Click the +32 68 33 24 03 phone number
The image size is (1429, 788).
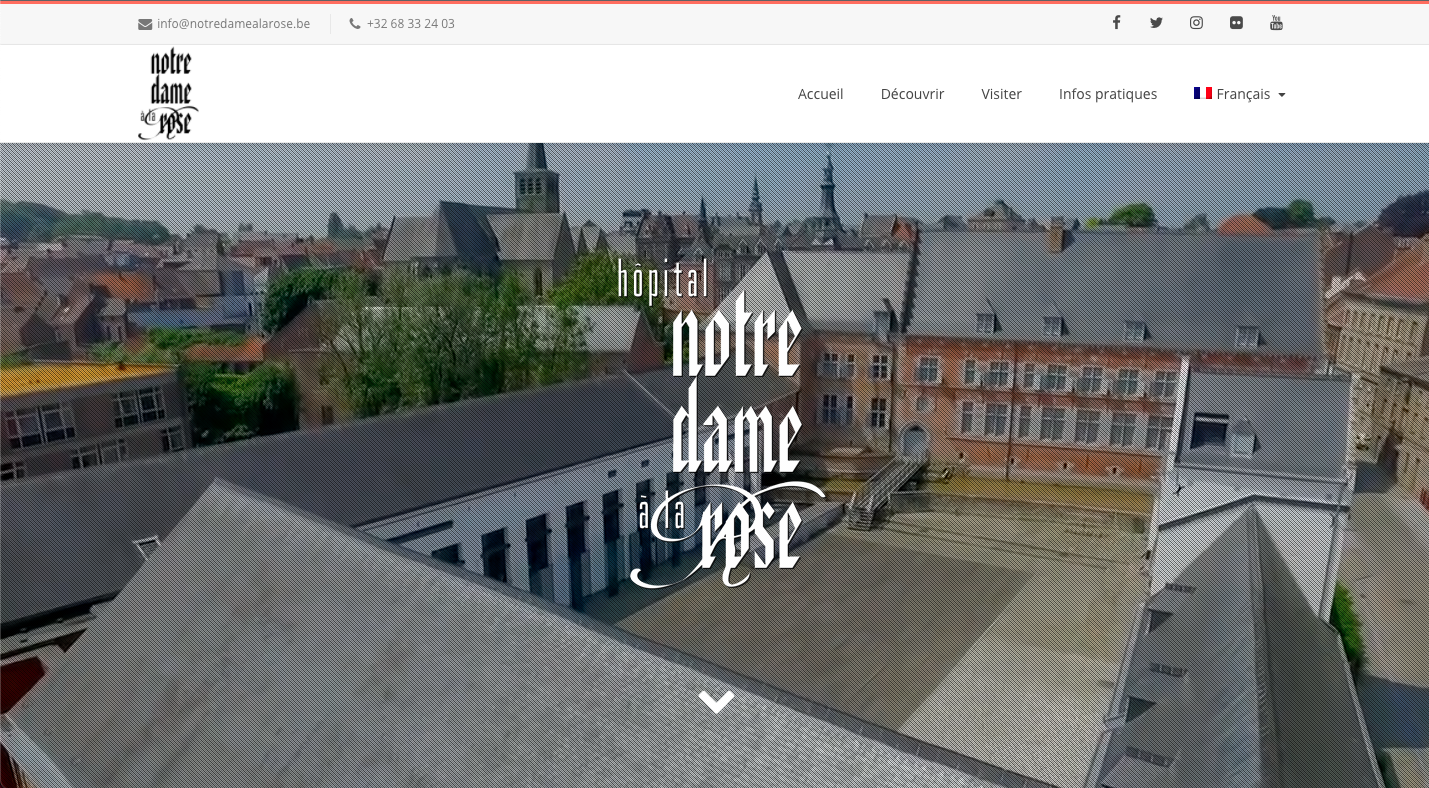[x=410, y=24]
